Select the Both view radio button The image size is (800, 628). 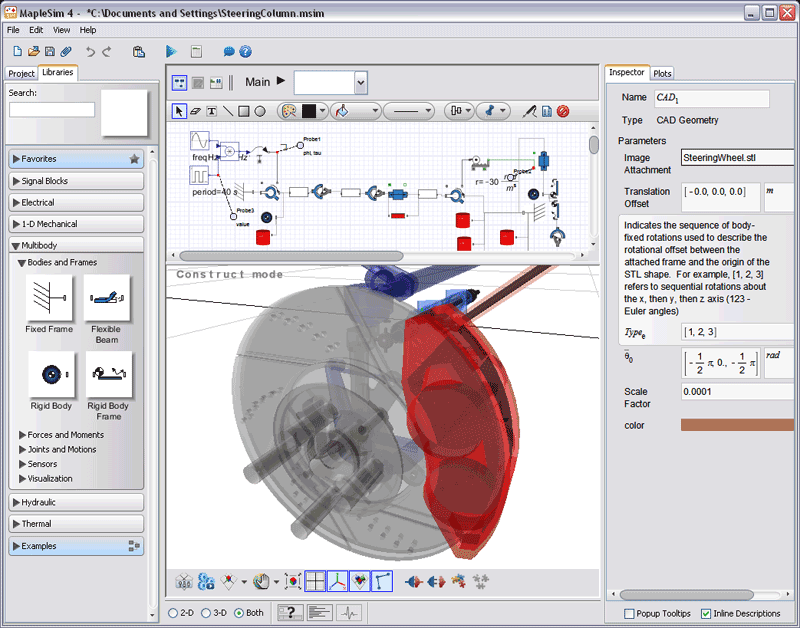coord(239,613)
